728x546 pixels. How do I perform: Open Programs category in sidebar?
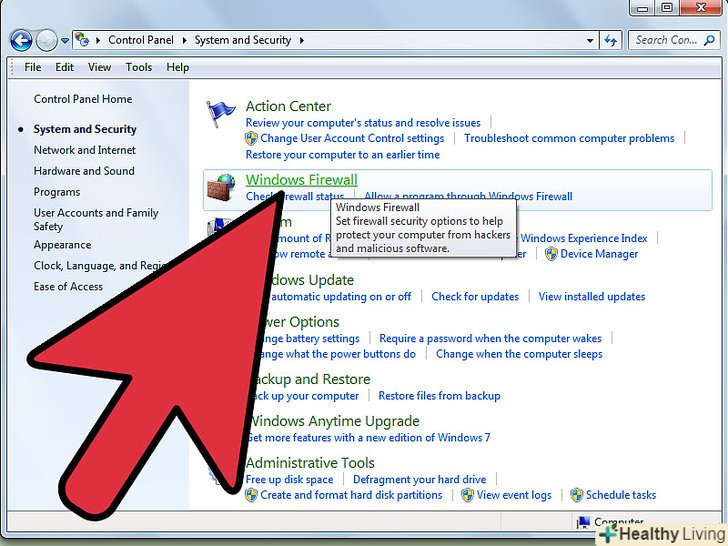57,192
